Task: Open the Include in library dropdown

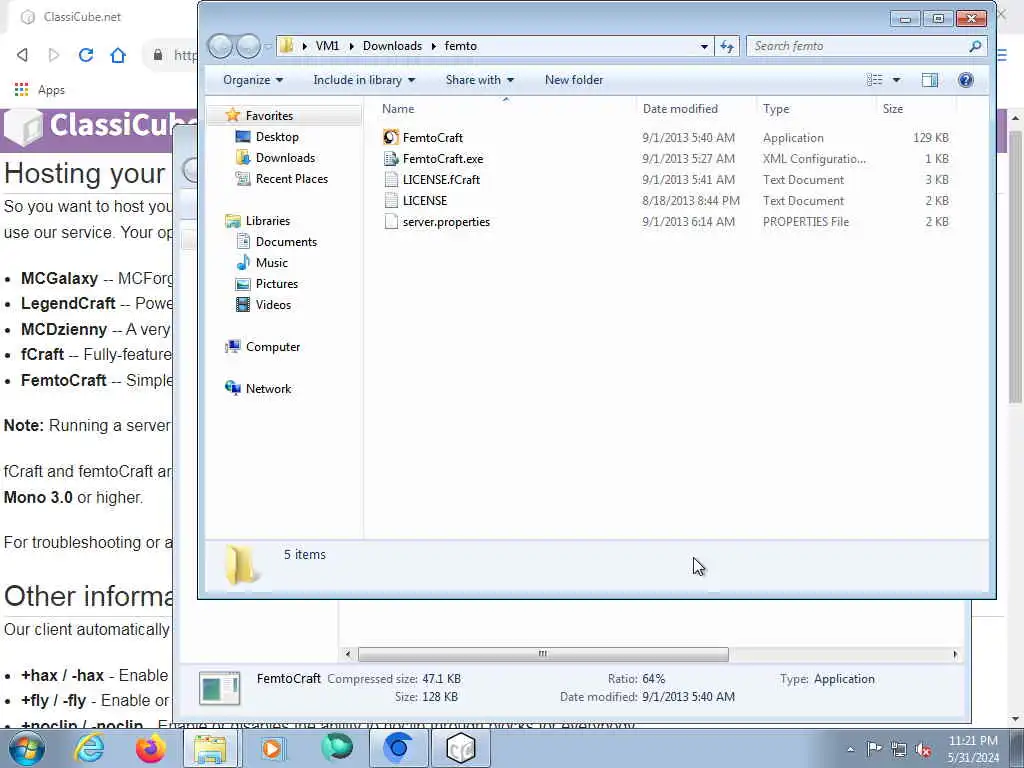Action: click(364, 80)
